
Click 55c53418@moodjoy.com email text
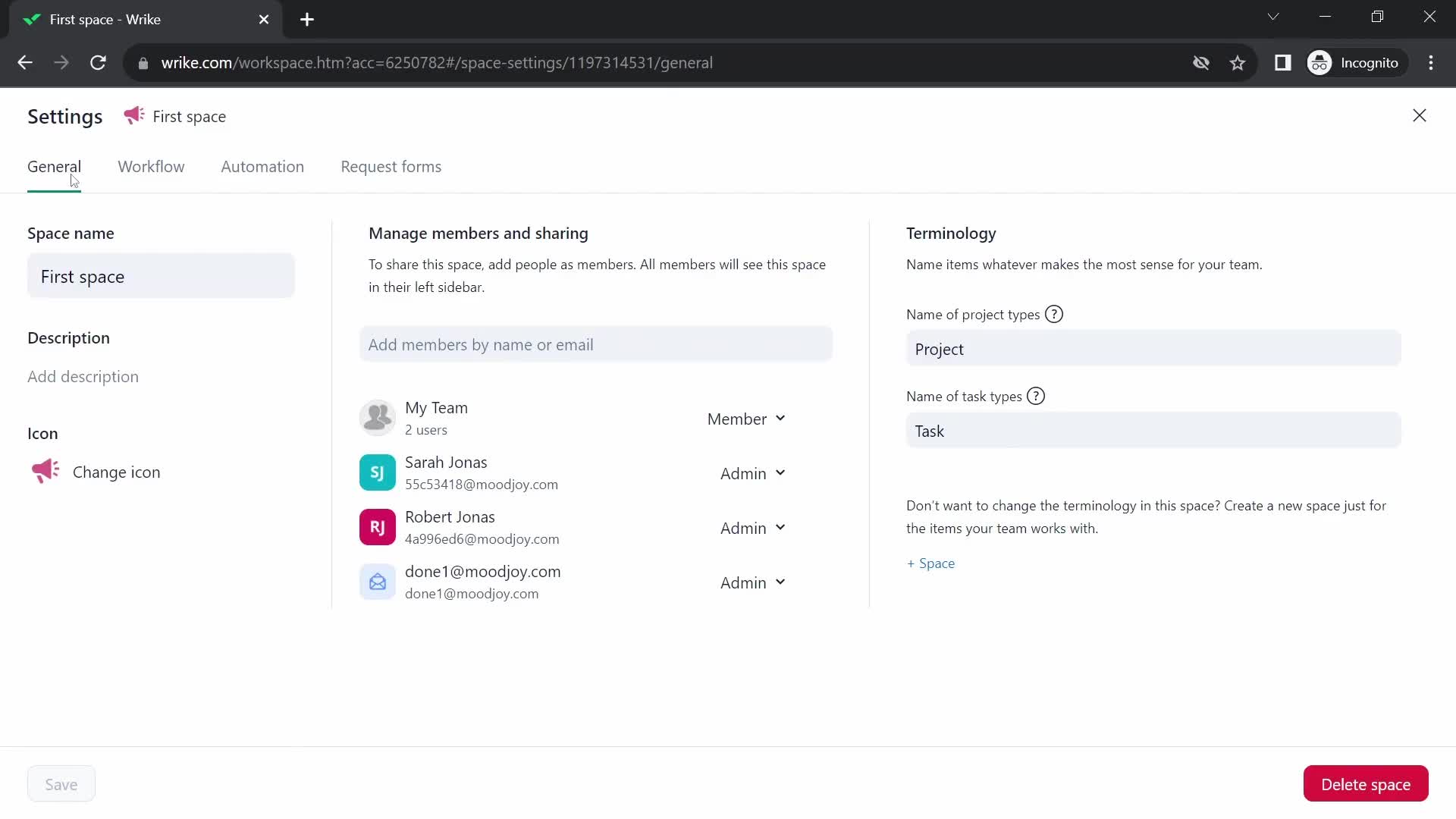pyautogui.click(x=482, y=485)
